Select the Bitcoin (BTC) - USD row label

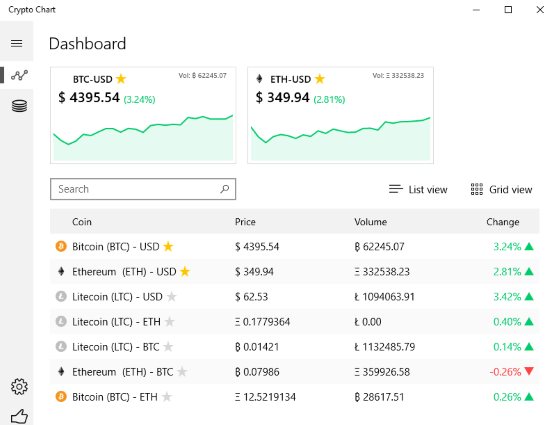(116, 247)
